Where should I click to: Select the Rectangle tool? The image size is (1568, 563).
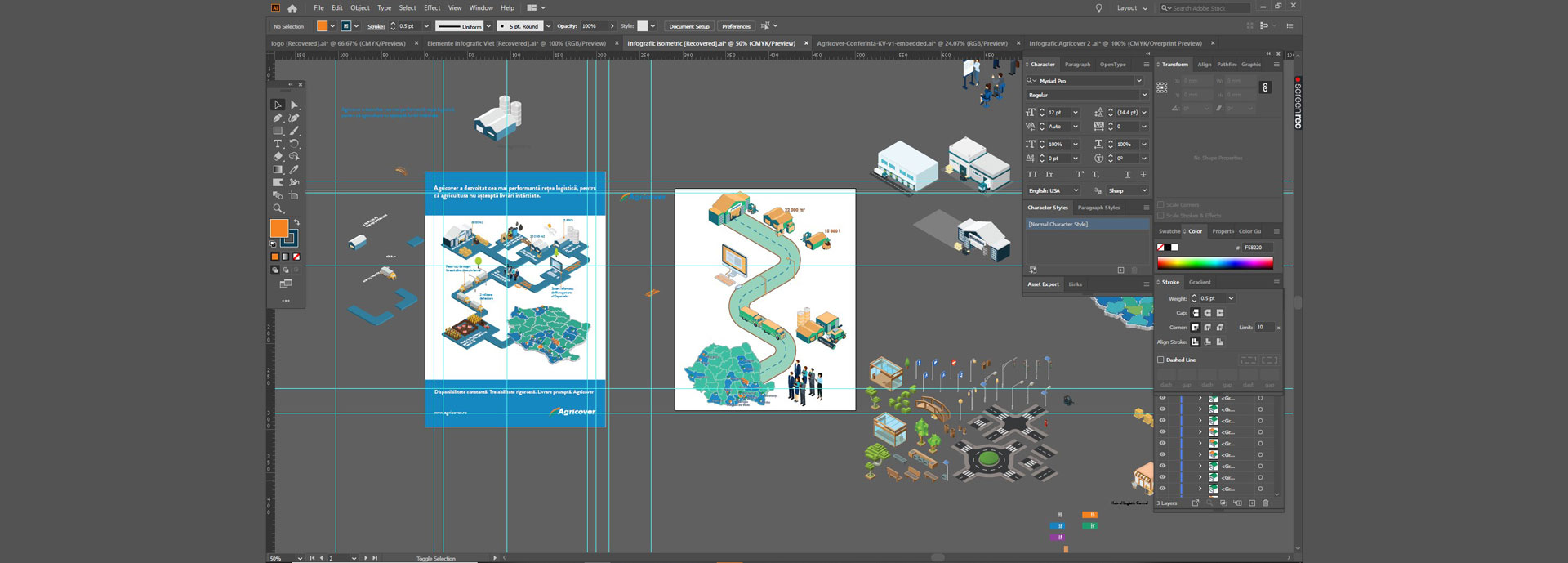[x=278, y=131]
